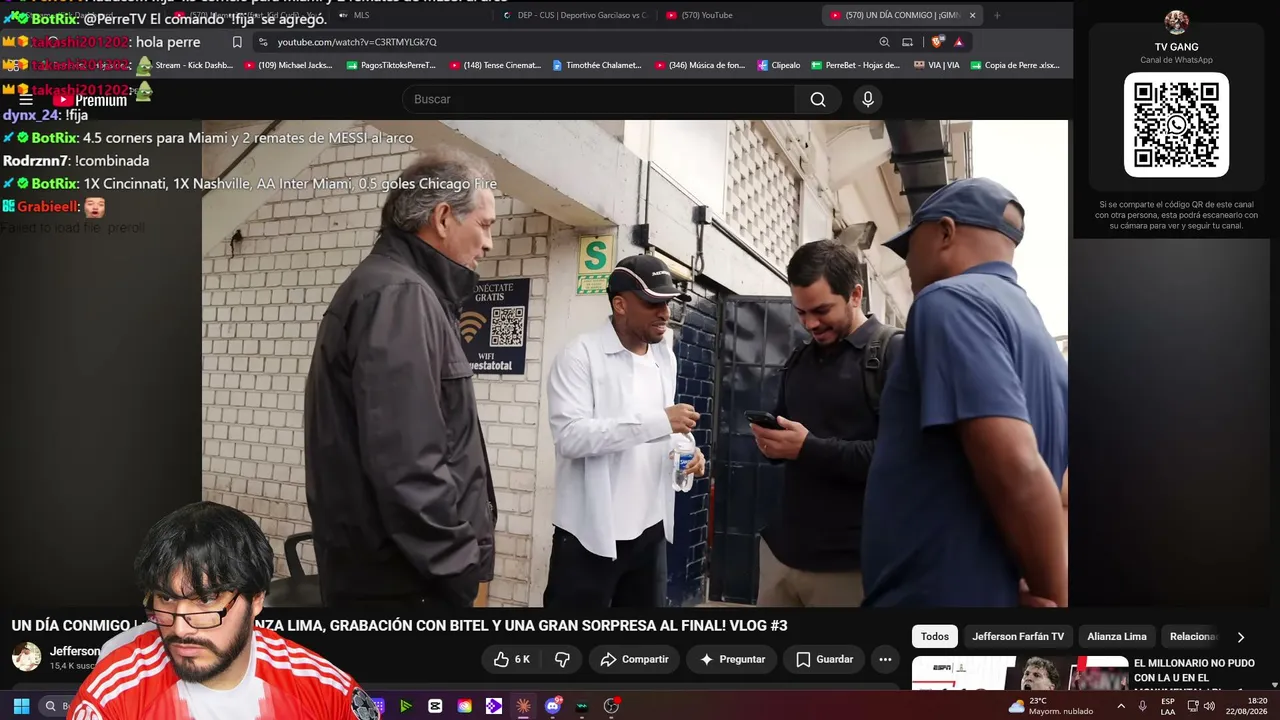Open a new browser tab
Viewport: 1280px width, 720px height.
pyautogui.click(x=997, y=15)
